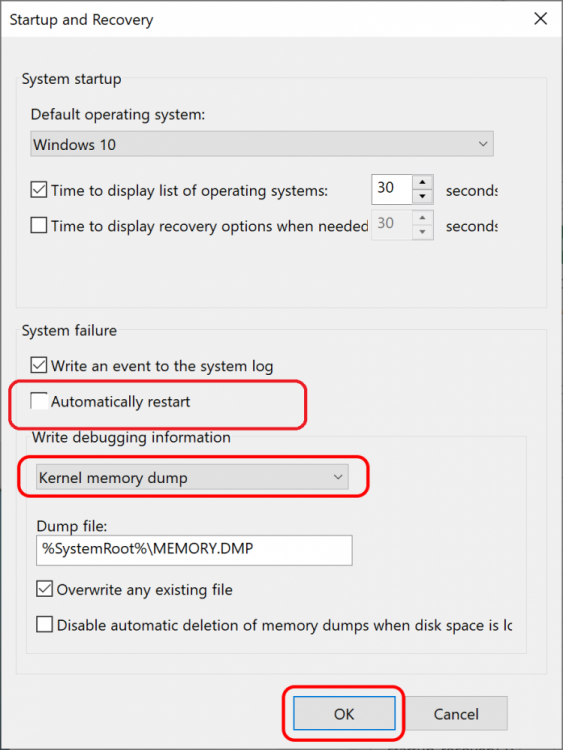Decrease operating systems list time with down arrow
The width and height of the screenshot is (563, 750).
coord(422,197)
